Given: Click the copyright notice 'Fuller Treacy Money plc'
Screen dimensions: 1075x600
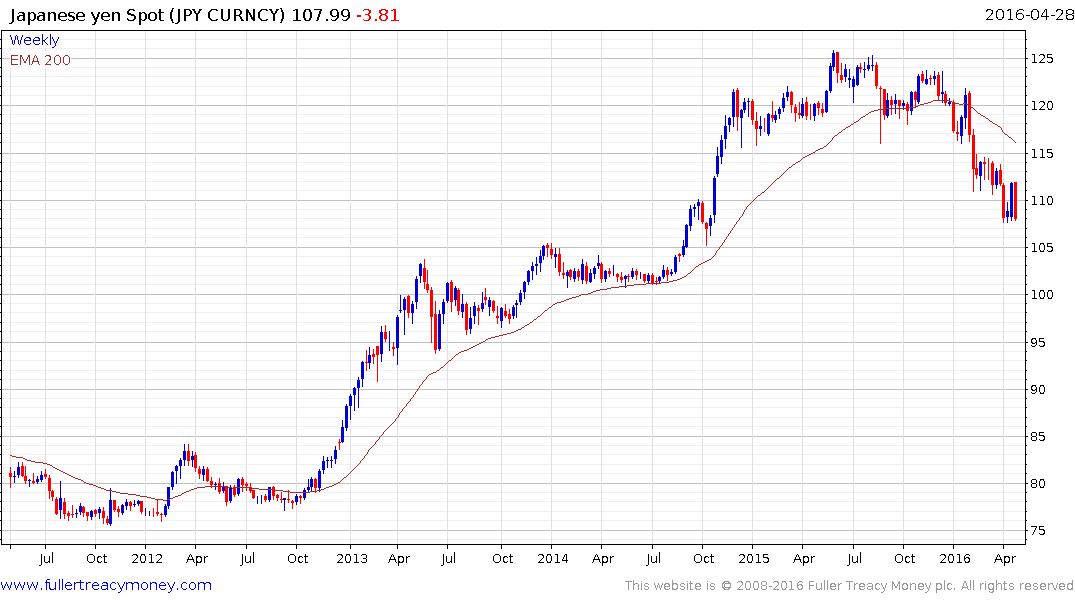Looking at the screenshot, I should point(882,586).
